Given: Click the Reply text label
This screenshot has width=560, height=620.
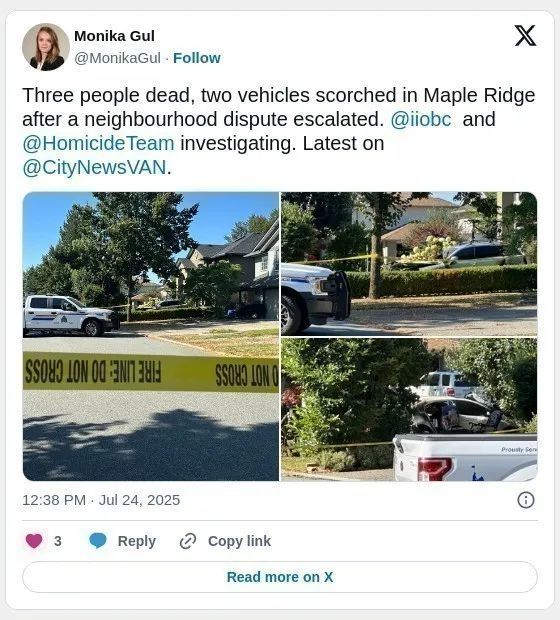Looking at the screenshot, I should tap(137, 541).
